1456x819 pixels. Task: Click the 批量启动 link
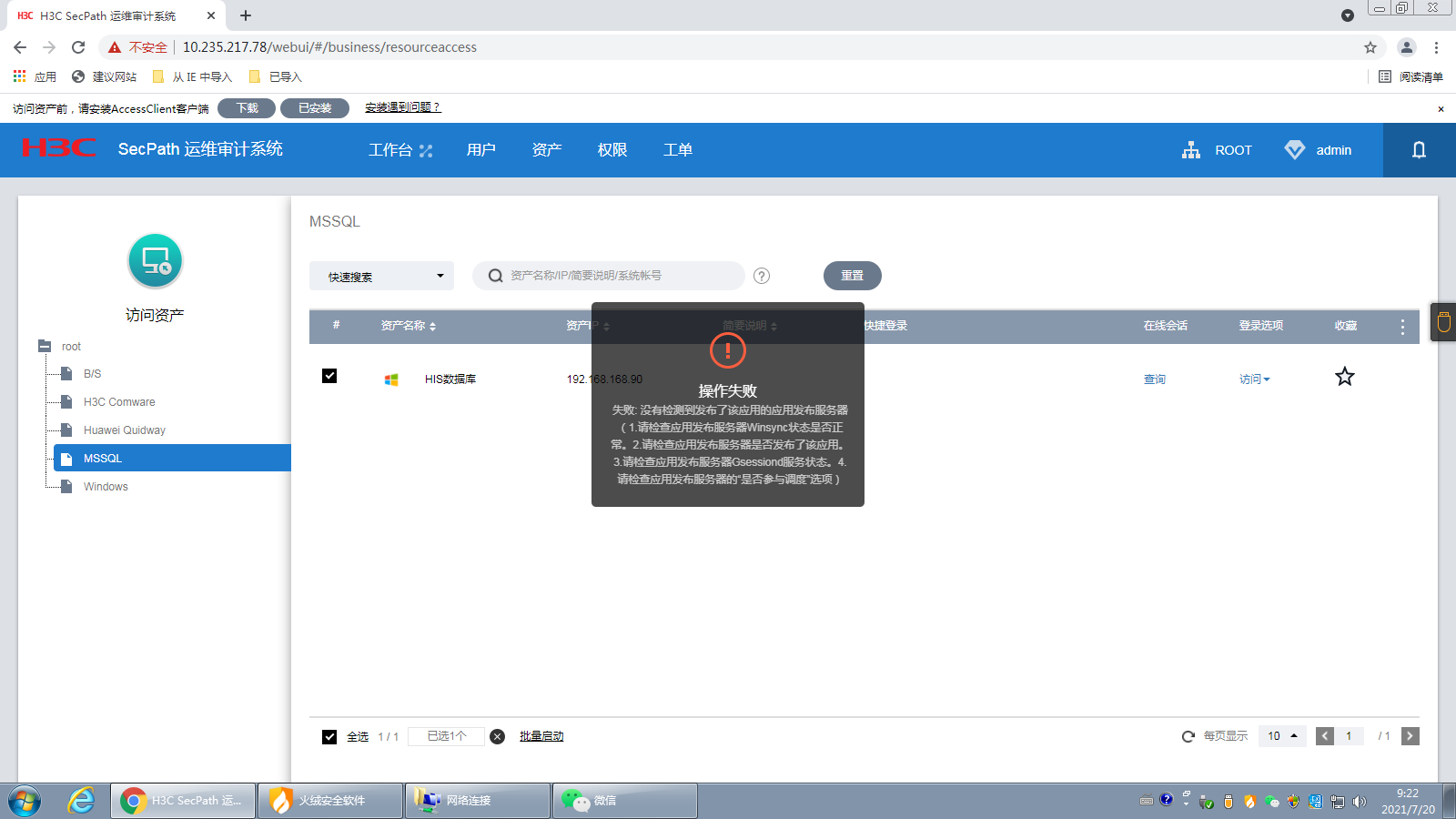point(541,736)
